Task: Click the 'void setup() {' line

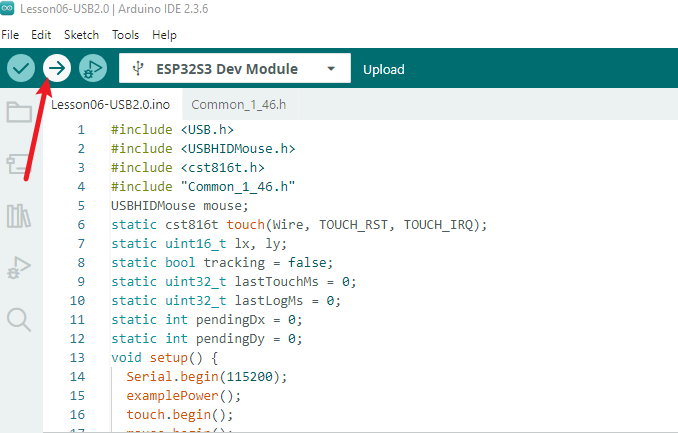Action: click(x=164, y=358)
